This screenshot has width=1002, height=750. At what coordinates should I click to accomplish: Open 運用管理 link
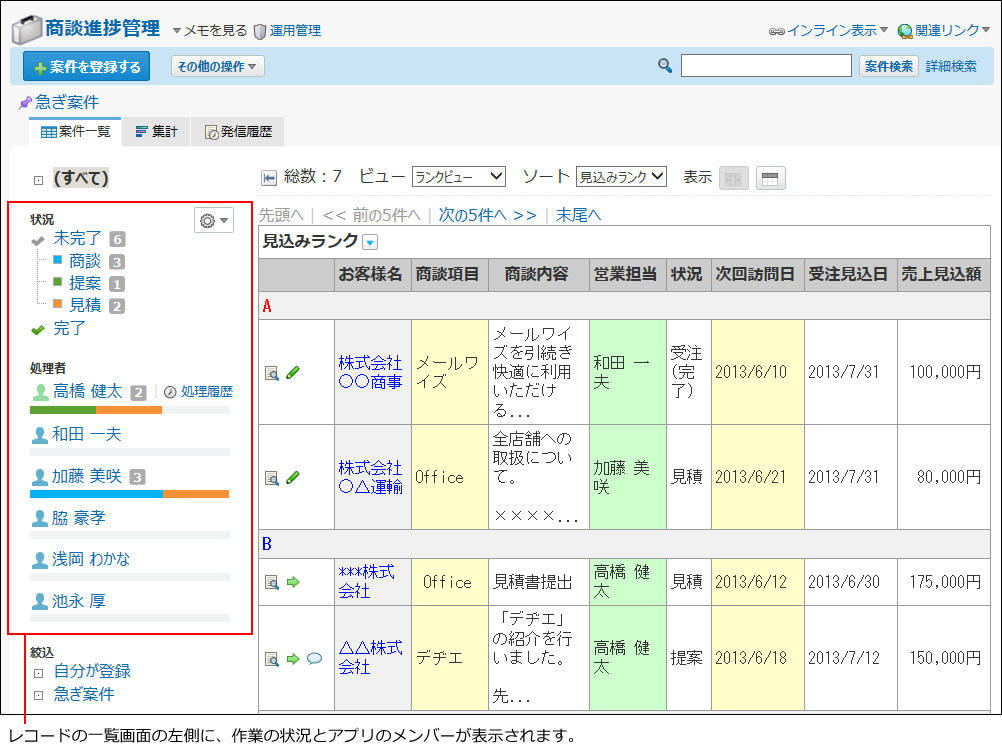295,31
